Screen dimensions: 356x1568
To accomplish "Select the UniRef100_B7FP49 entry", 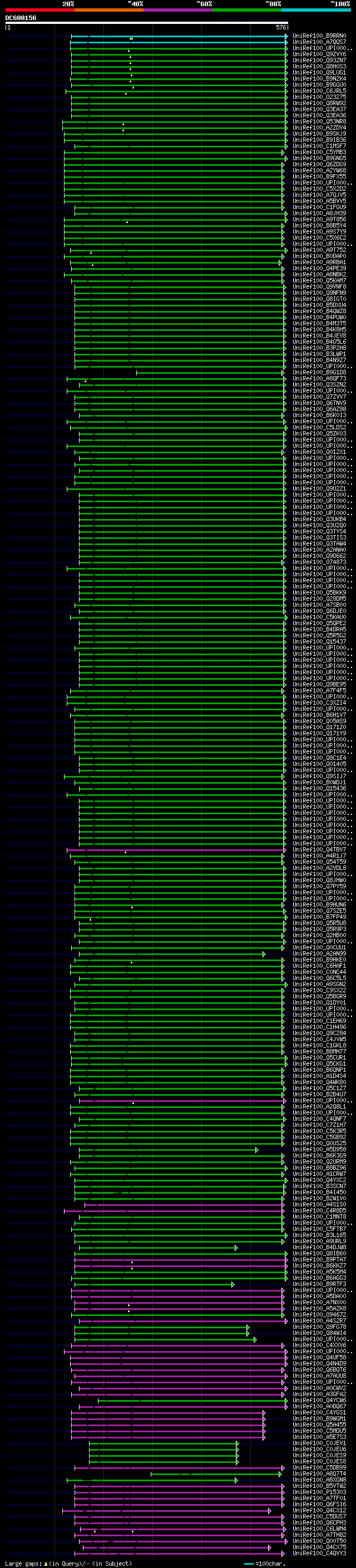I will click(319, 917).
